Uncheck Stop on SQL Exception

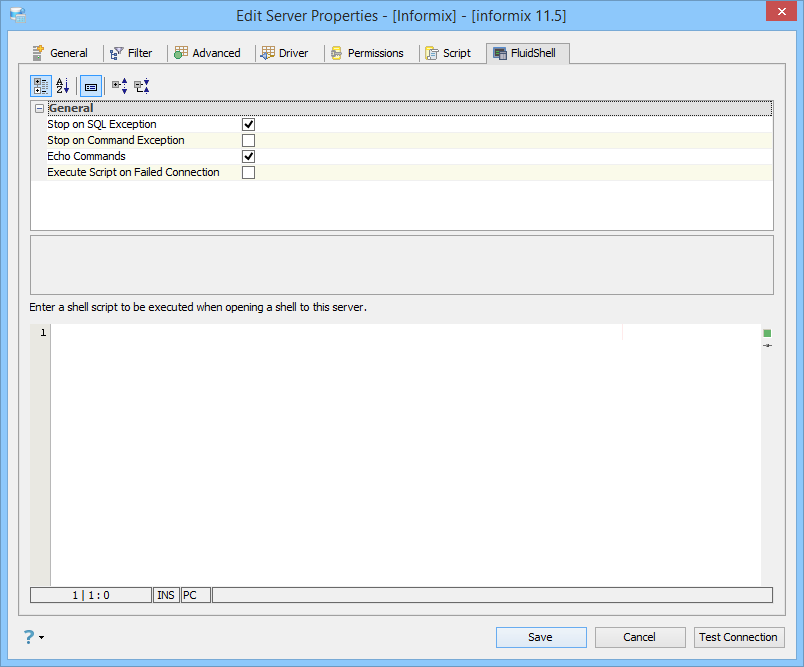[x=248, y=125]
